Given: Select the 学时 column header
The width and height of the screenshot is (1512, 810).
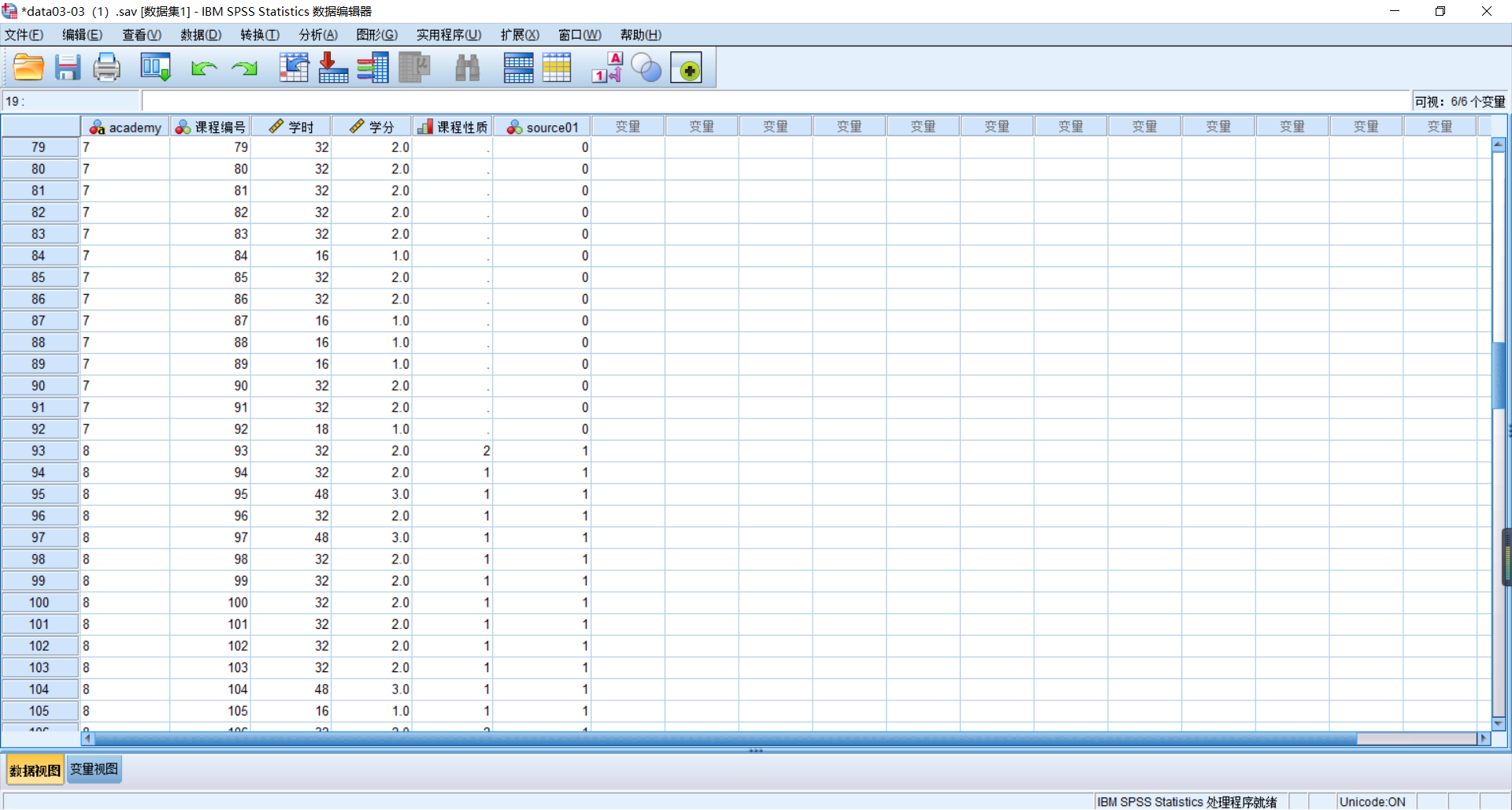Looking at the screenshot, I should click(x=291, y=127).
